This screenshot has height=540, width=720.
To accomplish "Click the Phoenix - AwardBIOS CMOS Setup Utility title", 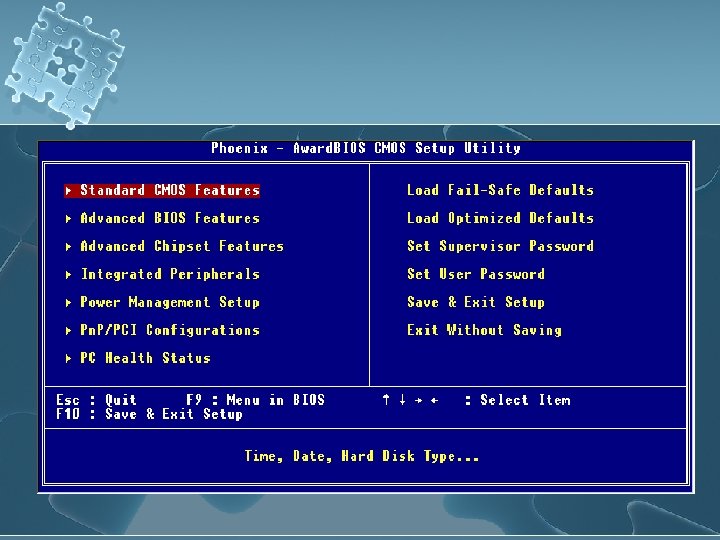I will click(366, 148).
